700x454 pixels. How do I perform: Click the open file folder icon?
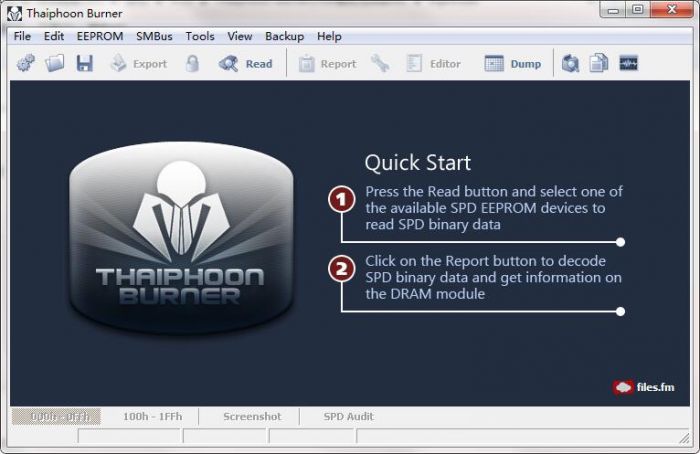[x=55, y=64]
